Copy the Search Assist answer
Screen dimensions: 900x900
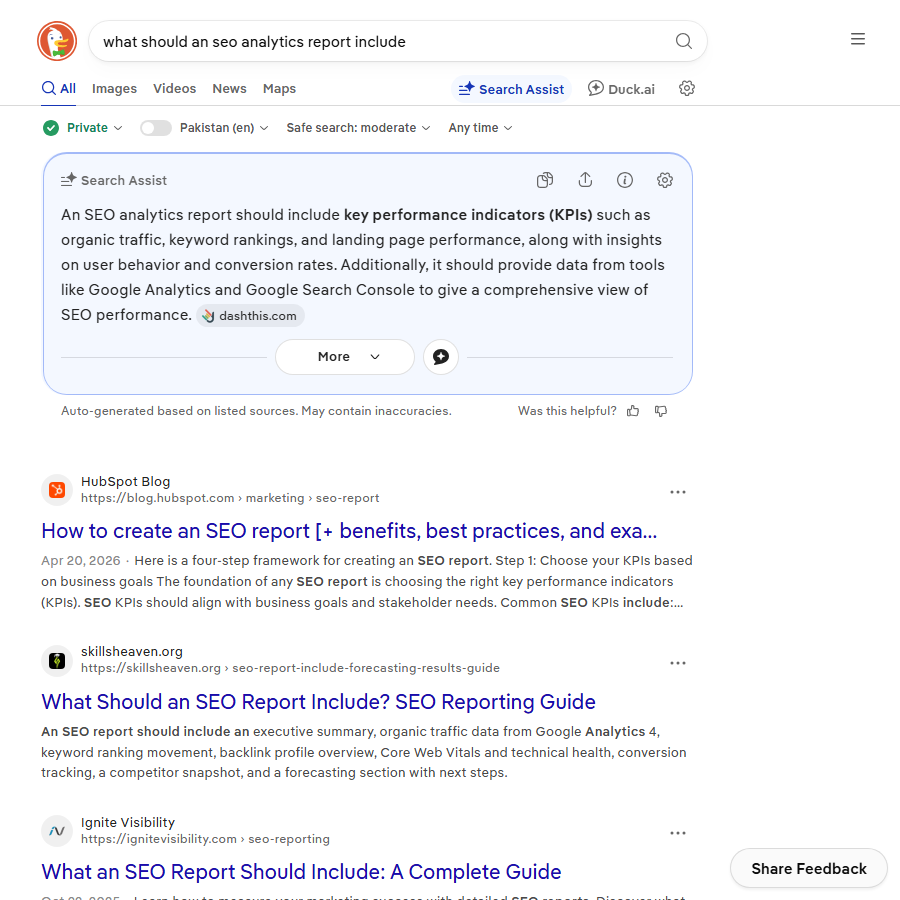(x=545, y=180)
